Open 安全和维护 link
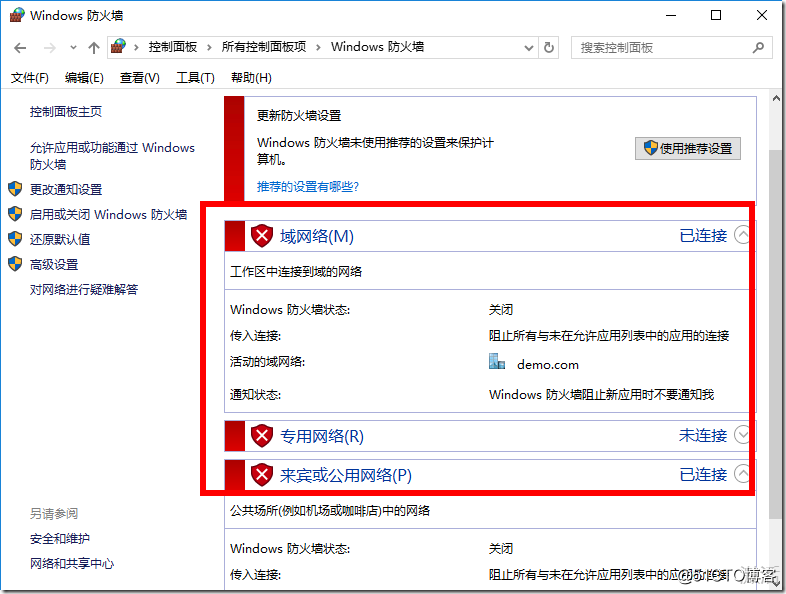 (x=60, y=539)
